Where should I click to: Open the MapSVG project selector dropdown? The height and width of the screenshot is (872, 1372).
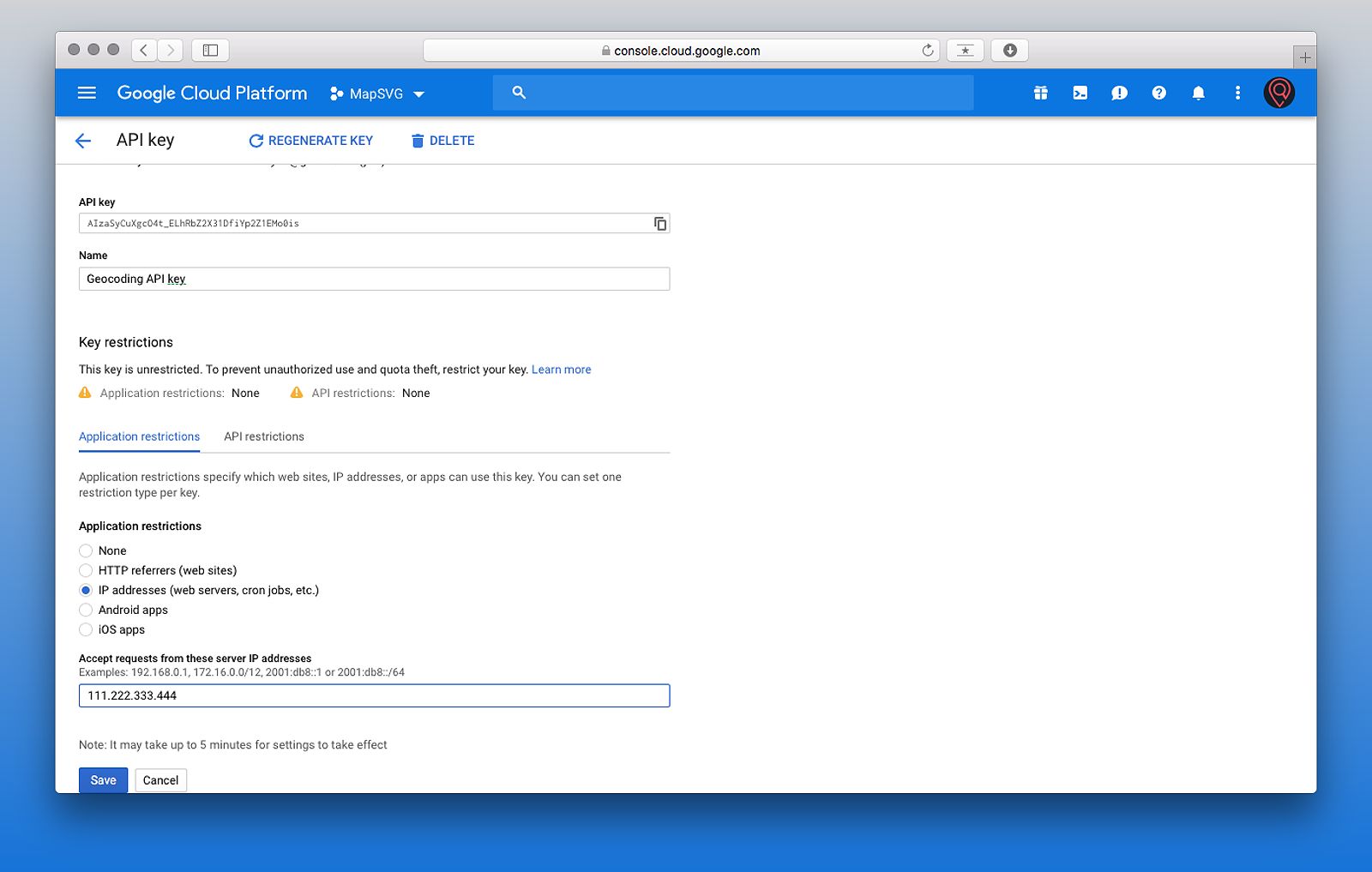point(377,93)
